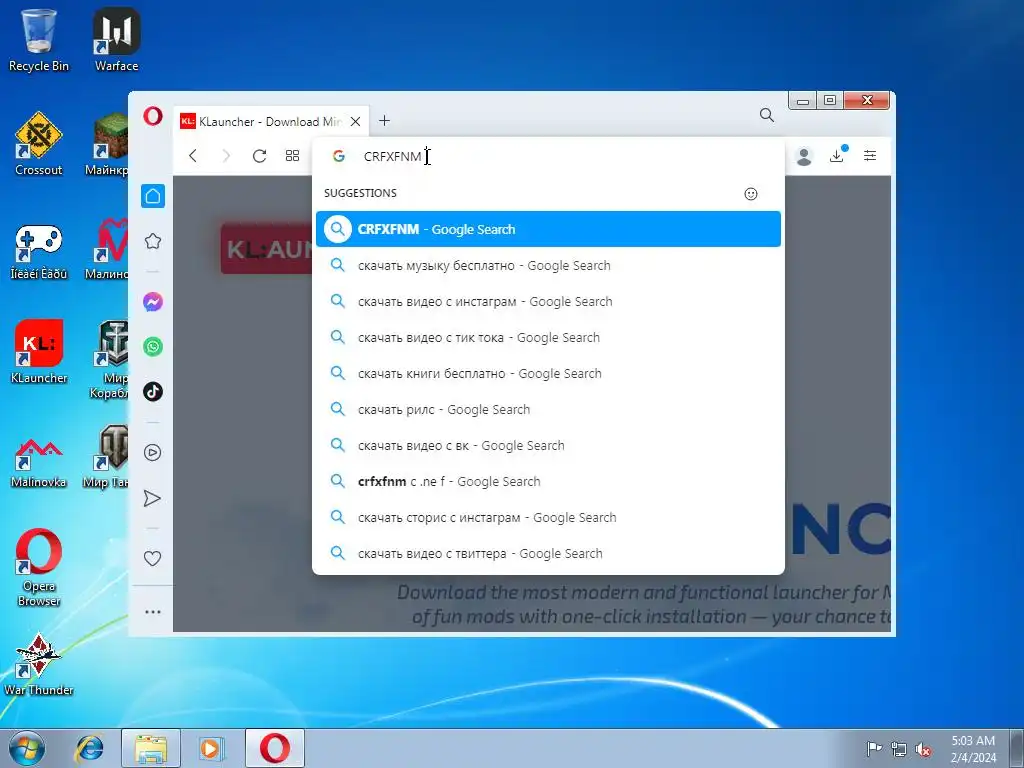
Task: Open sidebar setup three dots
Action: tap(153, 612)
